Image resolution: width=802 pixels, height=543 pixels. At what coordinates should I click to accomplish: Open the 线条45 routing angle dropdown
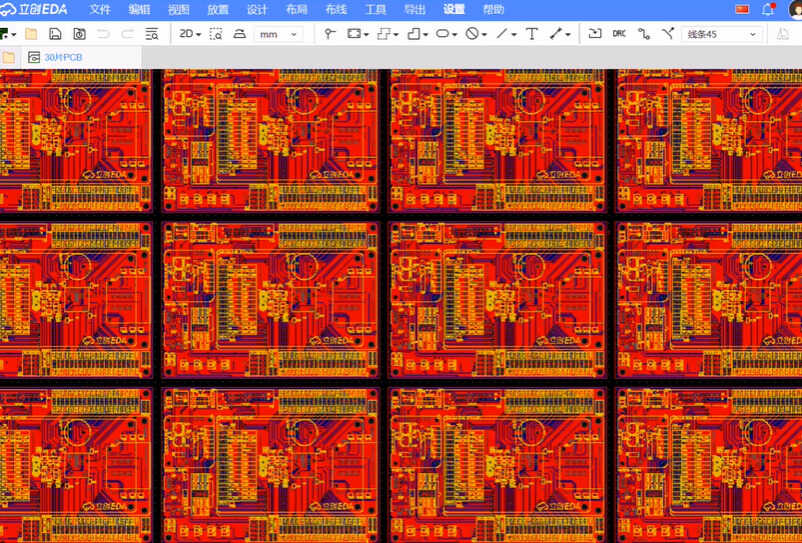coord(722,34)
